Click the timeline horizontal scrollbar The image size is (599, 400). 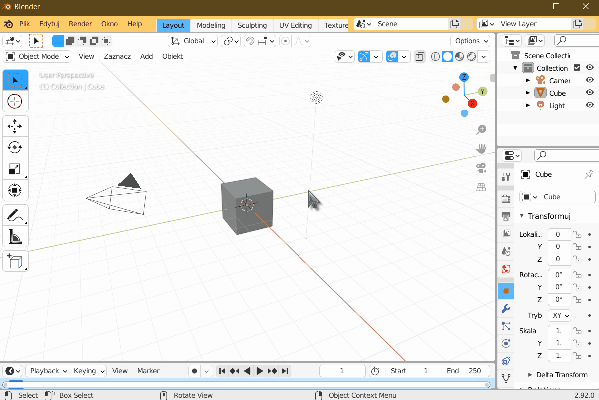point(246,384)
